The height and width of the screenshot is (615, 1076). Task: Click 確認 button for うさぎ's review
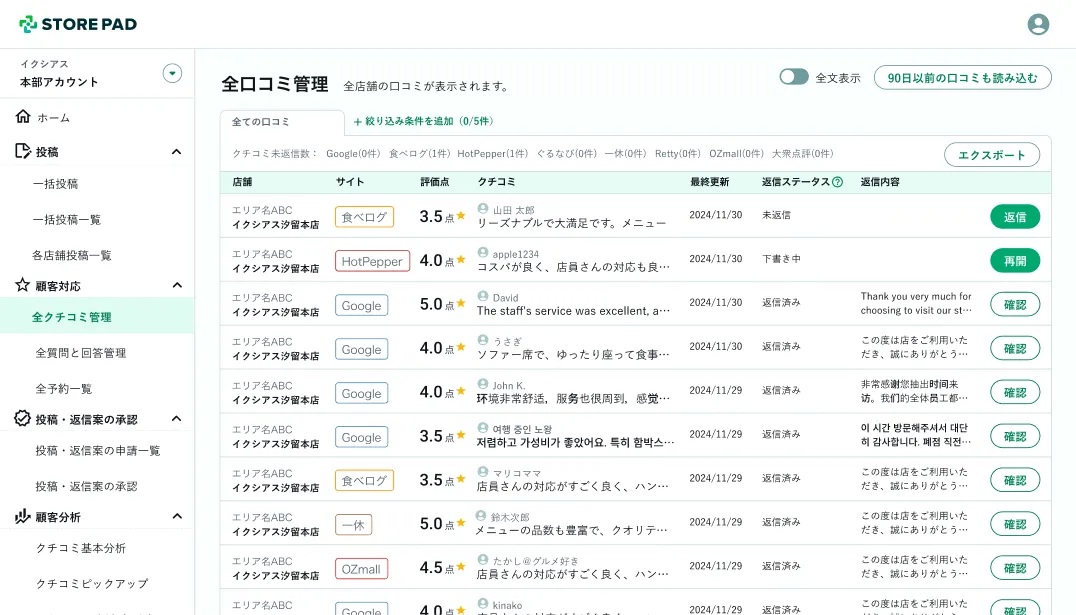1015,349
